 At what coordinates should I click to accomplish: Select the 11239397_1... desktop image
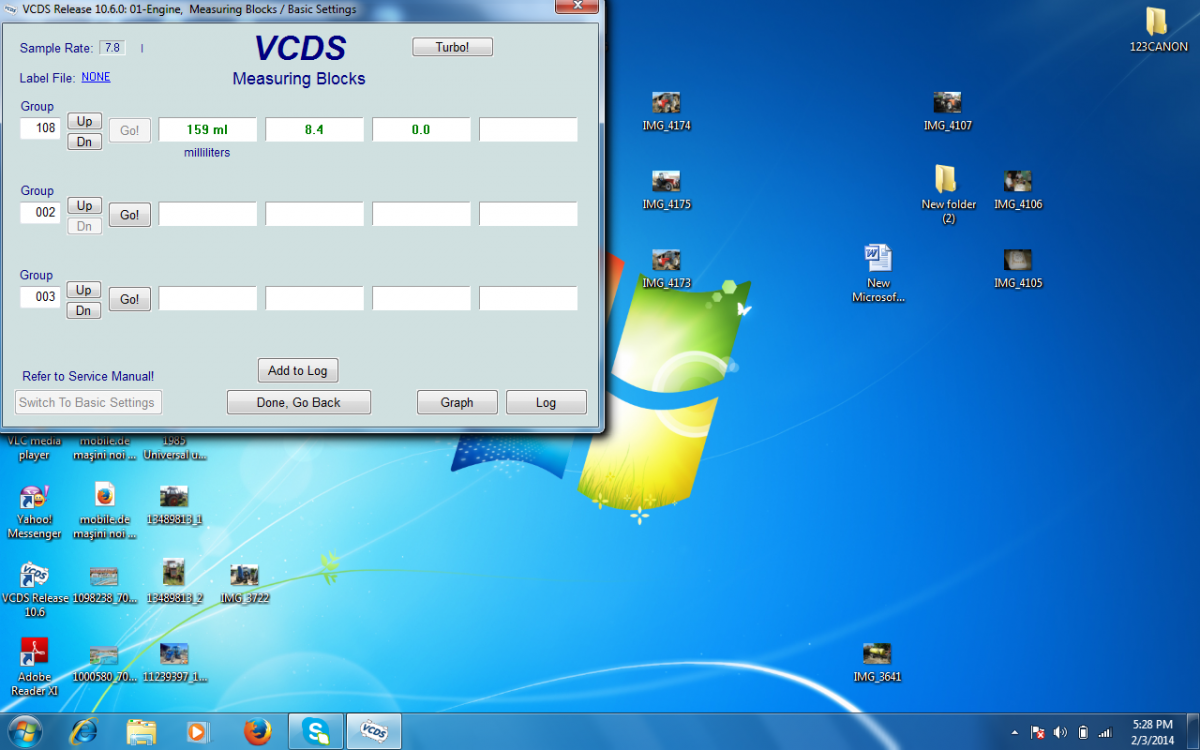(x=174, y=663)
